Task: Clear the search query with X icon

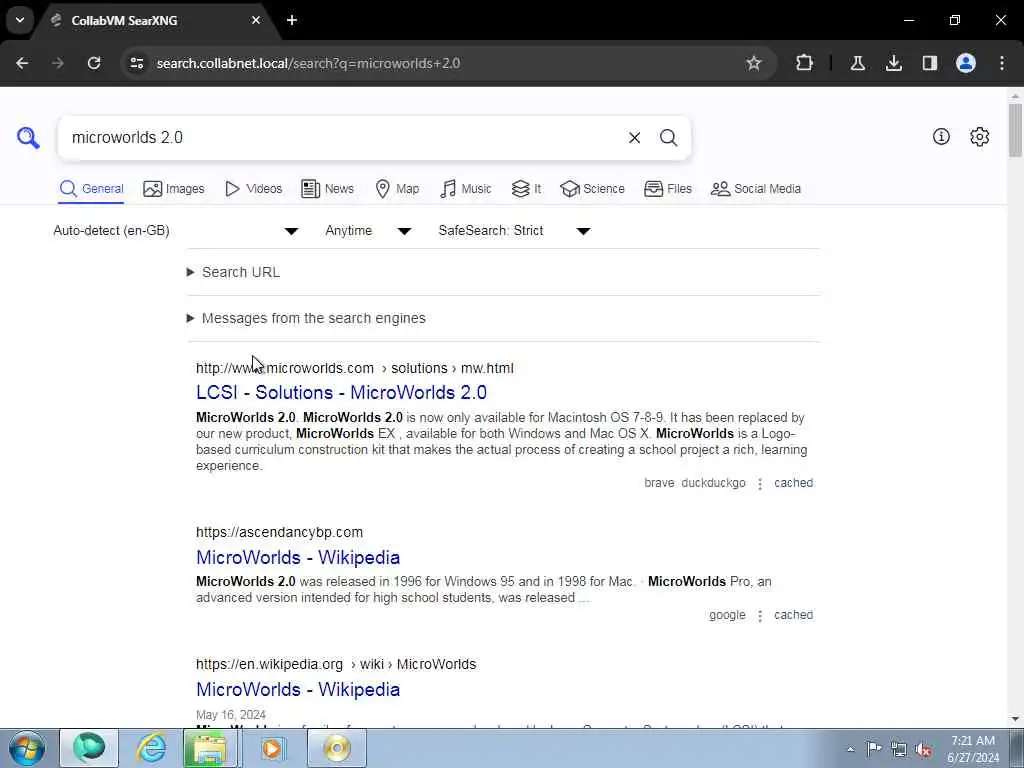Action: coord(634,138)
